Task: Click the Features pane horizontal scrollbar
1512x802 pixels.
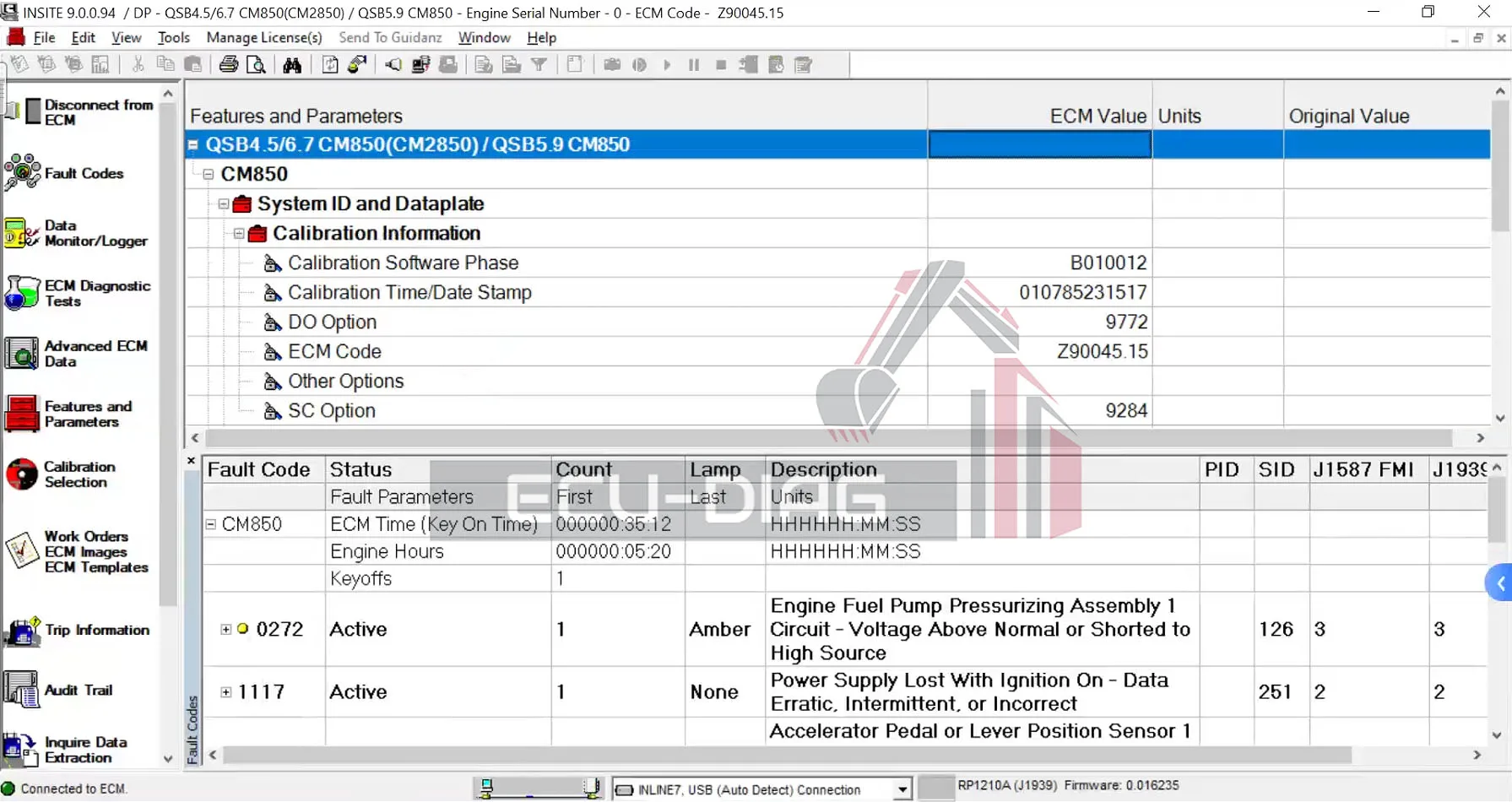Action: [829, 438]
